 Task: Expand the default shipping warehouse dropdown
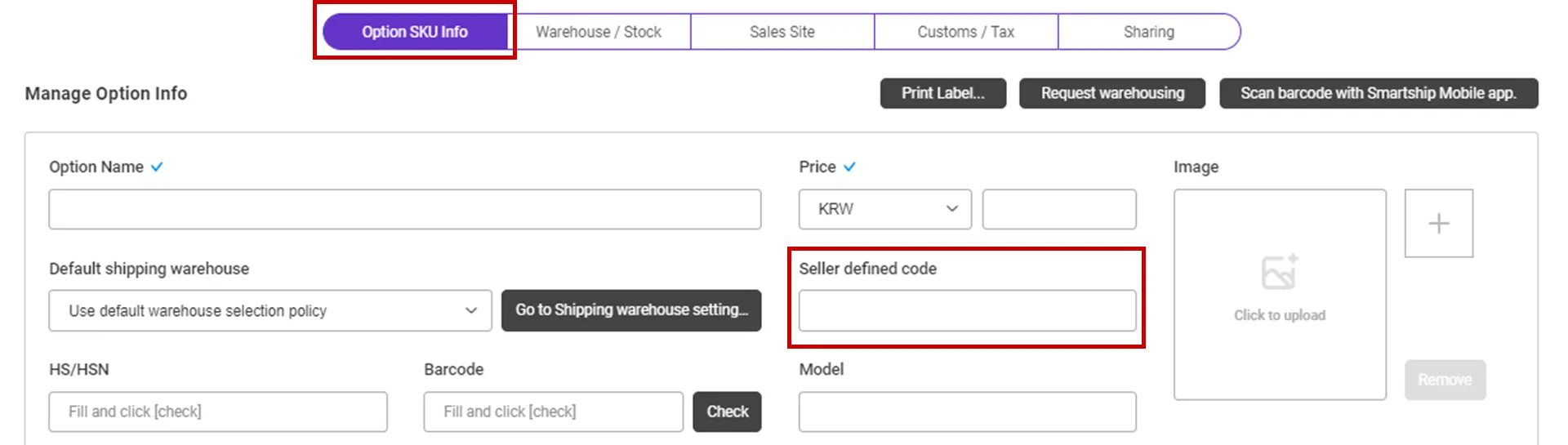pos(269,310)
